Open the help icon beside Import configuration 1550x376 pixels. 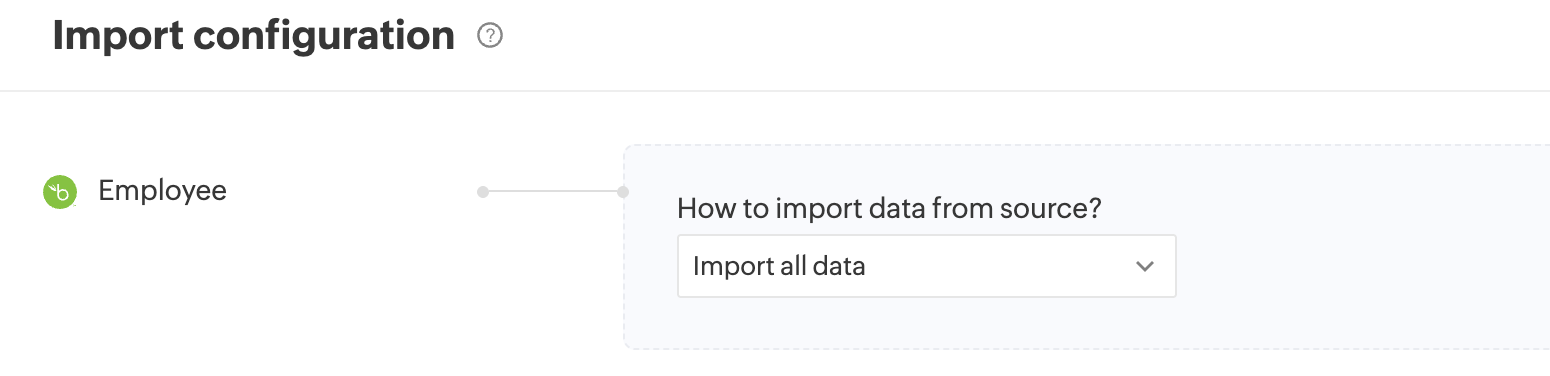coord(490,37)
